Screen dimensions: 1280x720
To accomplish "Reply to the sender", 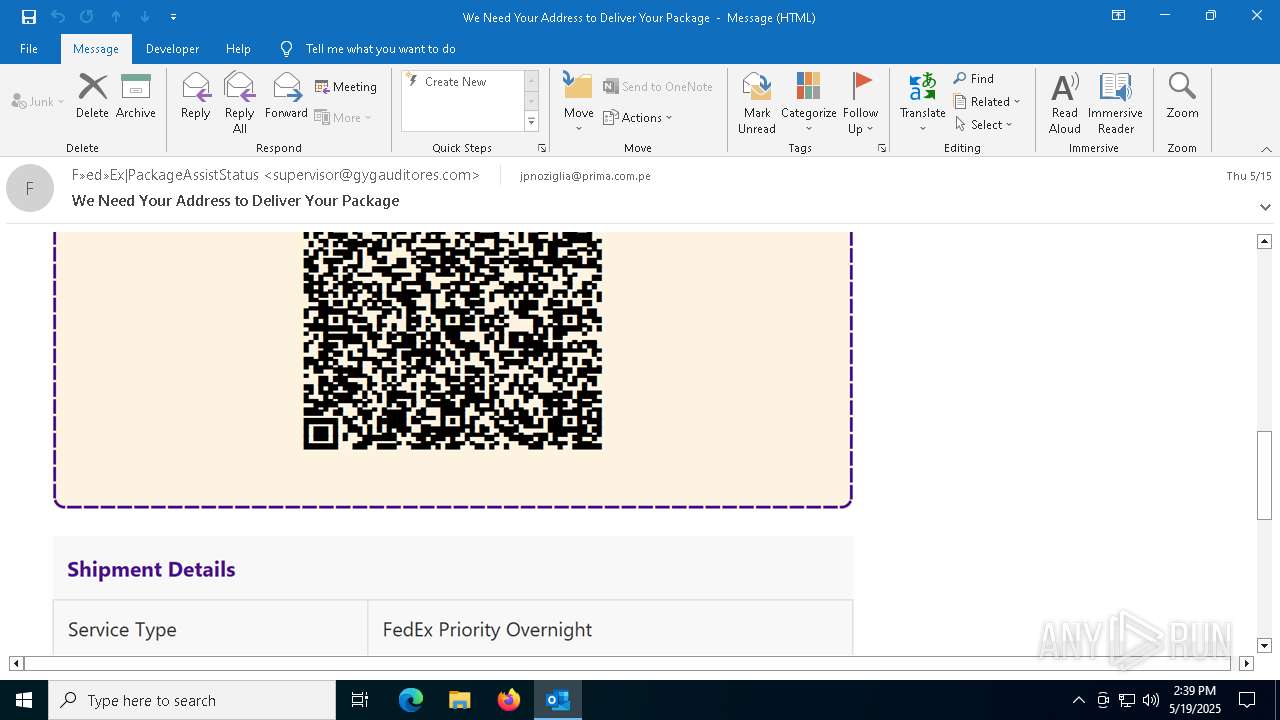I will (196, 96).
